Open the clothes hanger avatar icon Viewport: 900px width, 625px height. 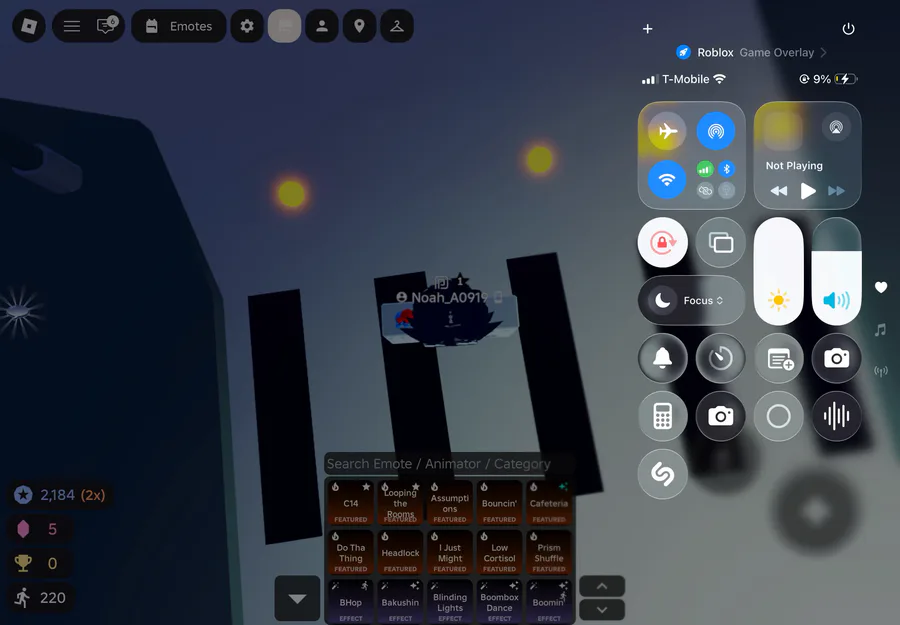point(397,26)
